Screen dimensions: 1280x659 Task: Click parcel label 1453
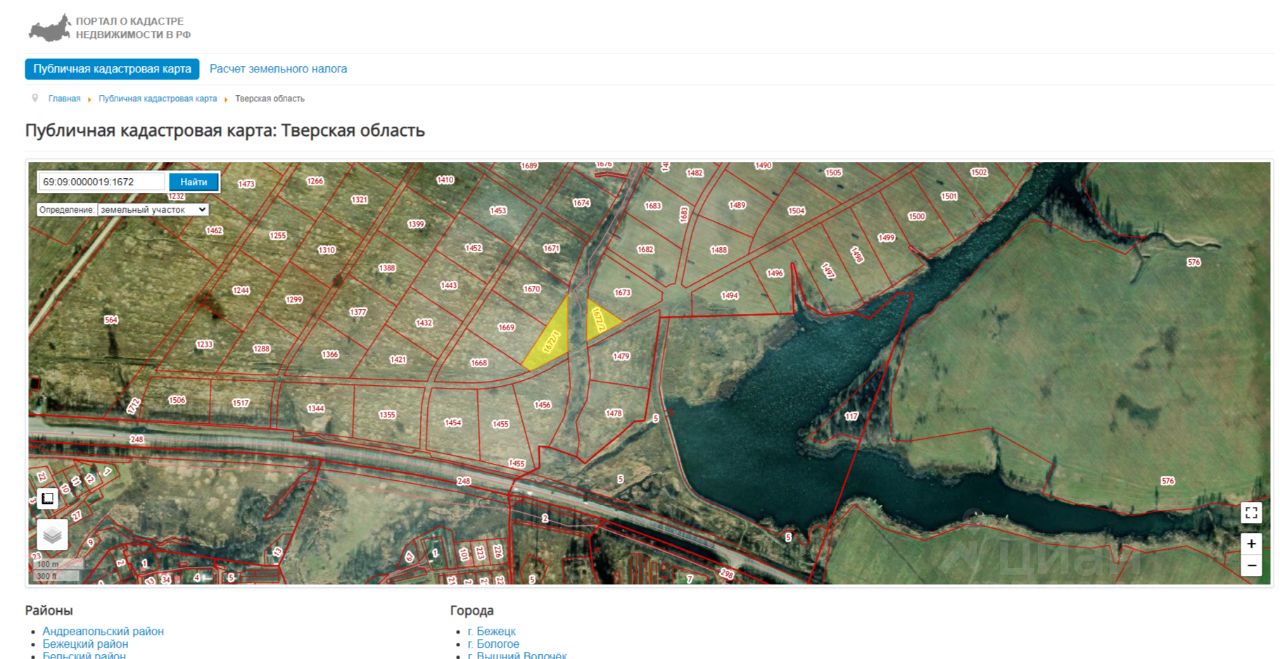[x=498, y=211]
